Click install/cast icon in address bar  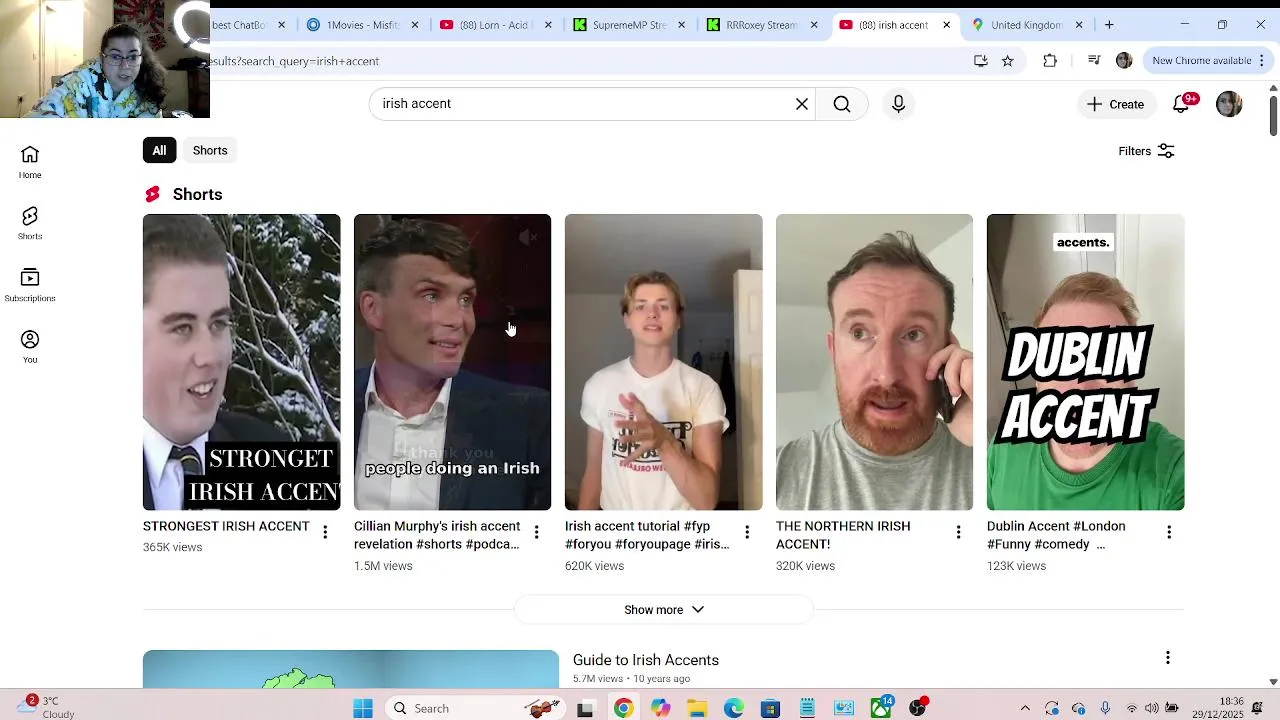point(981,61)
